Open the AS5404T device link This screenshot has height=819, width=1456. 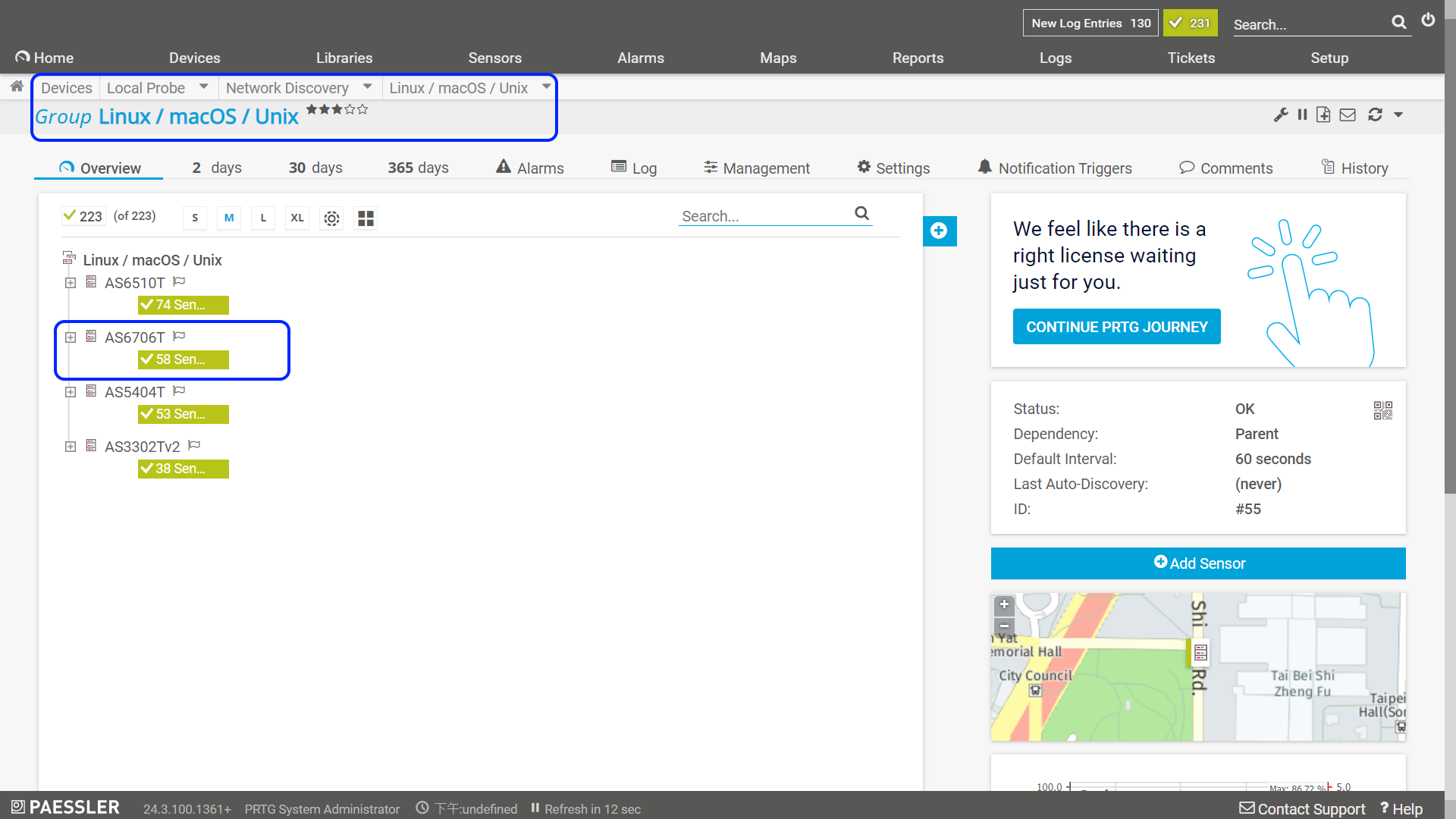[x=134, y=392]
